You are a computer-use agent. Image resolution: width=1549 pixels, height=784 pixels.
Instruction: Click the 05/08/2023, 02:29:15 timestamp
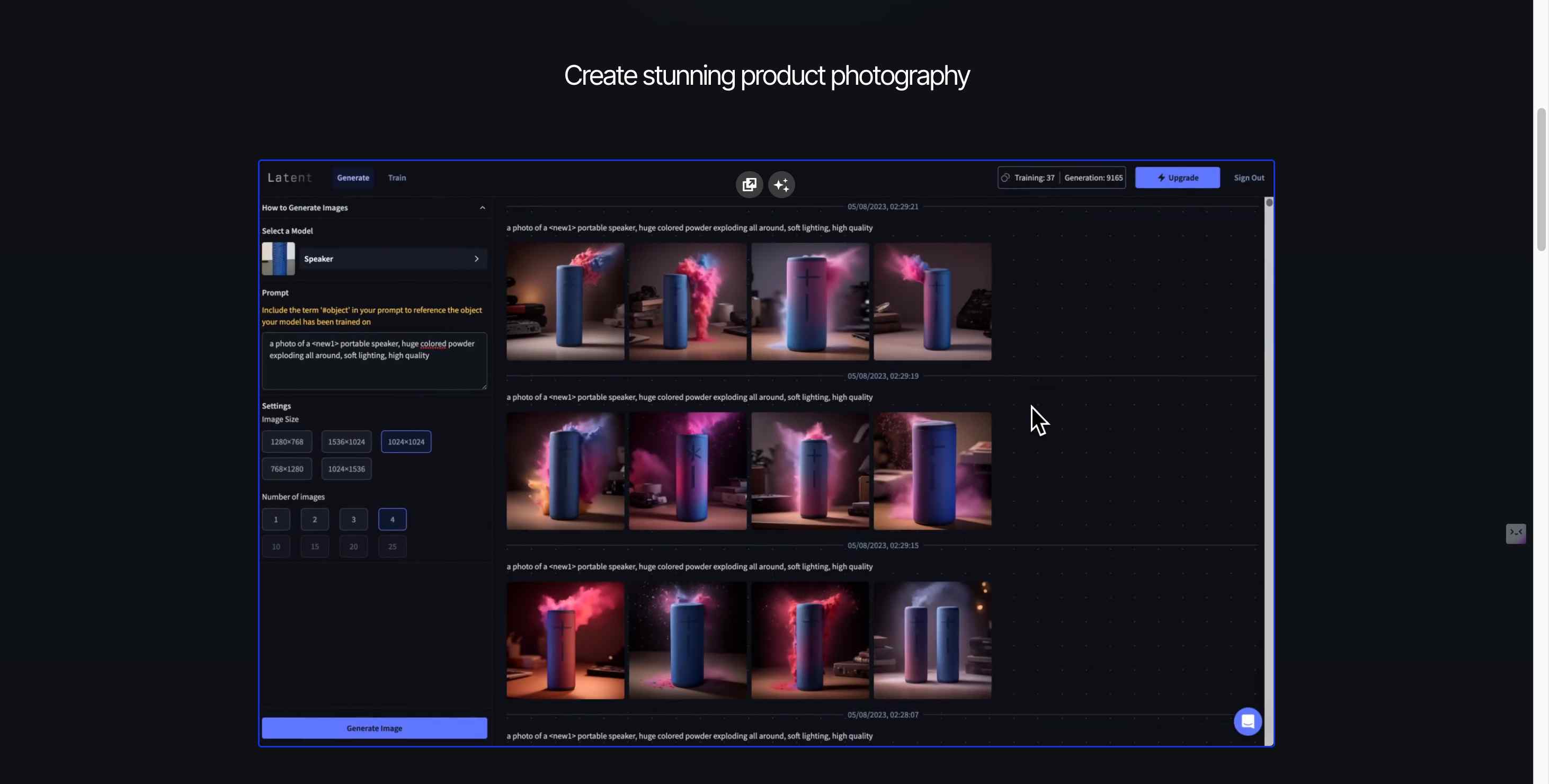tap(883, 545)
